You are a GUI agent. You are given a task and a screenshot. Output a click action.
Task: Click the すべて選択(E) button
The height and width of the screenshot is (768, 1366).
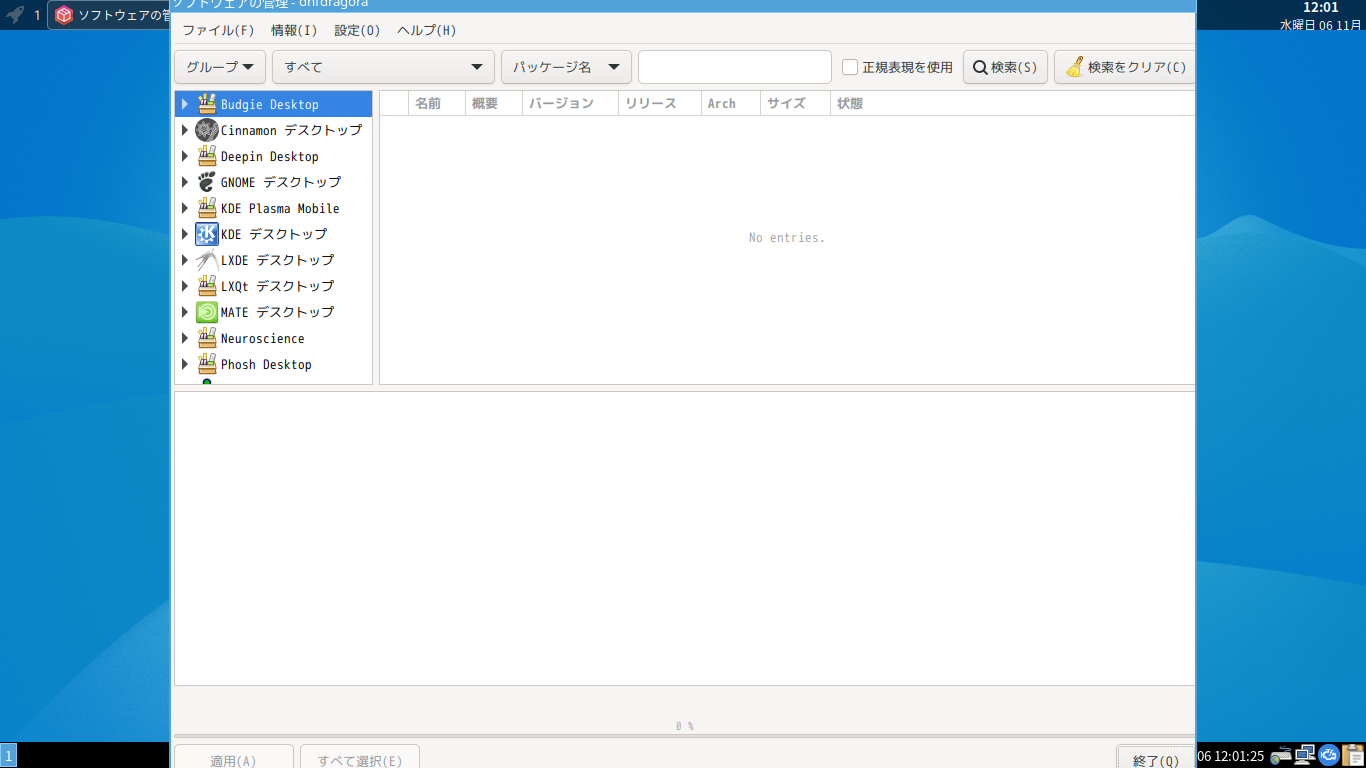(x=360, y=756)
